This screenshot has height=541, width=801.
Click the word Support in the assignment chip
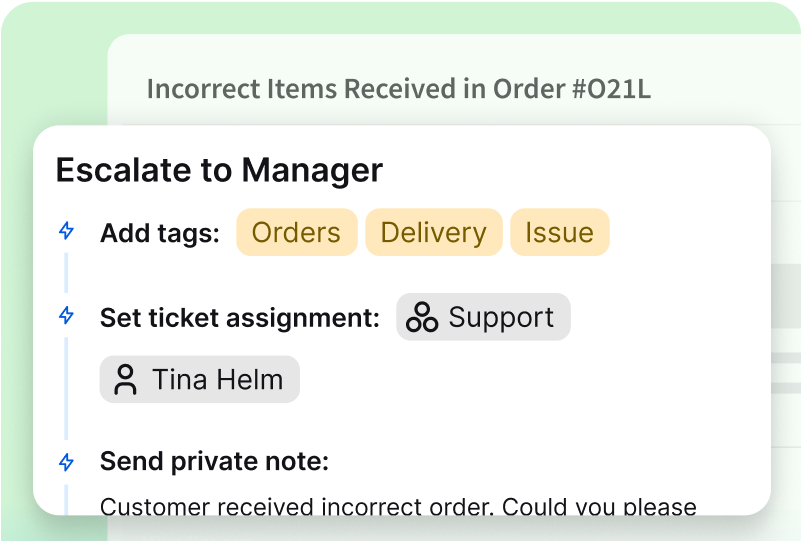coord(500,317)
